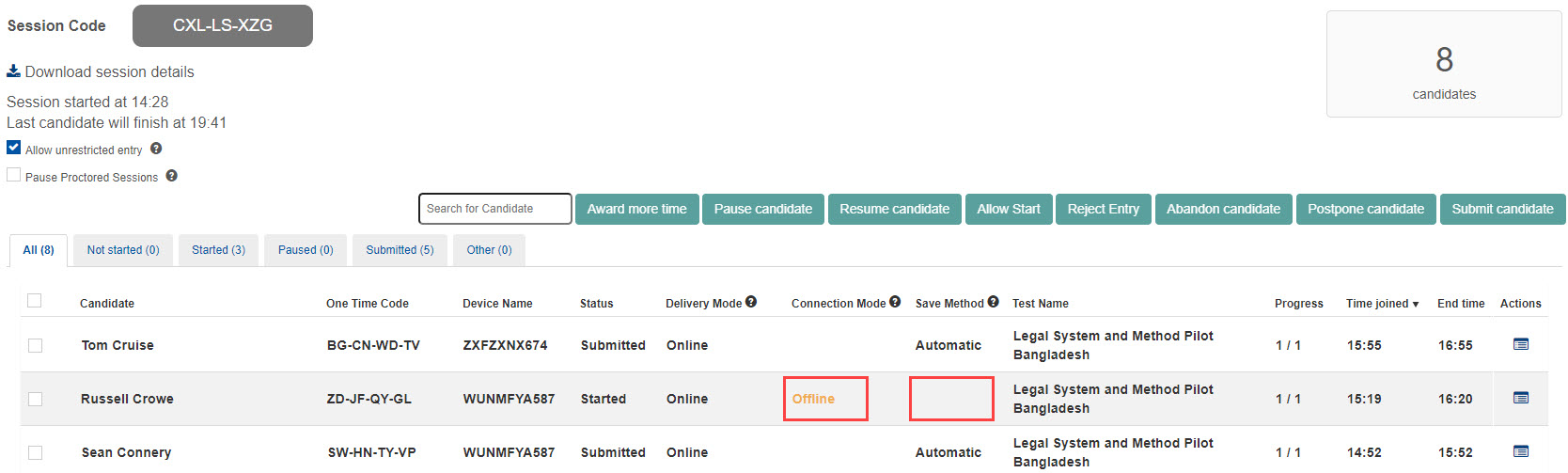
Task: View the Other (0) tab
Action: click(489, 250)
